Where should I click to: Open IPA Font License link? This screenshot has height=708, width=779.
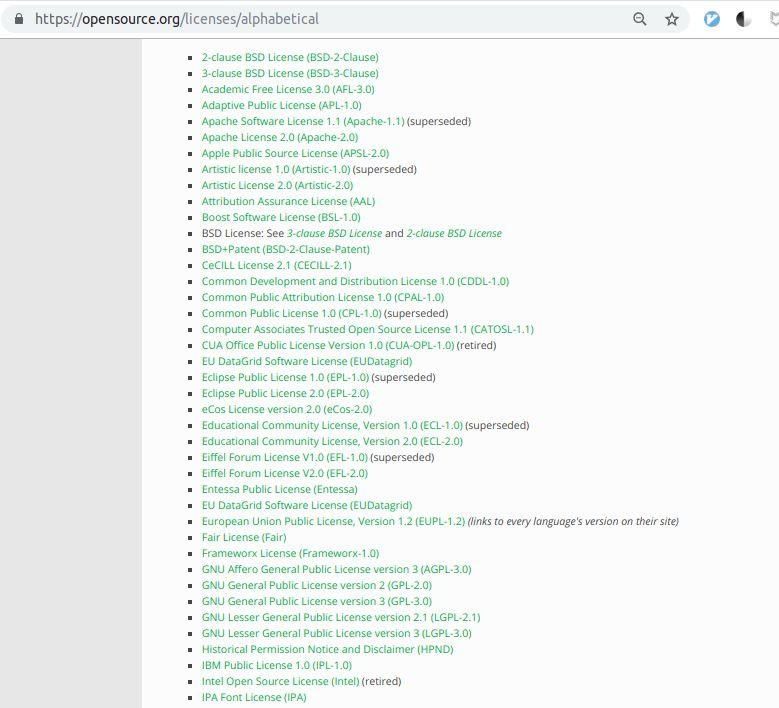(254, 698)
